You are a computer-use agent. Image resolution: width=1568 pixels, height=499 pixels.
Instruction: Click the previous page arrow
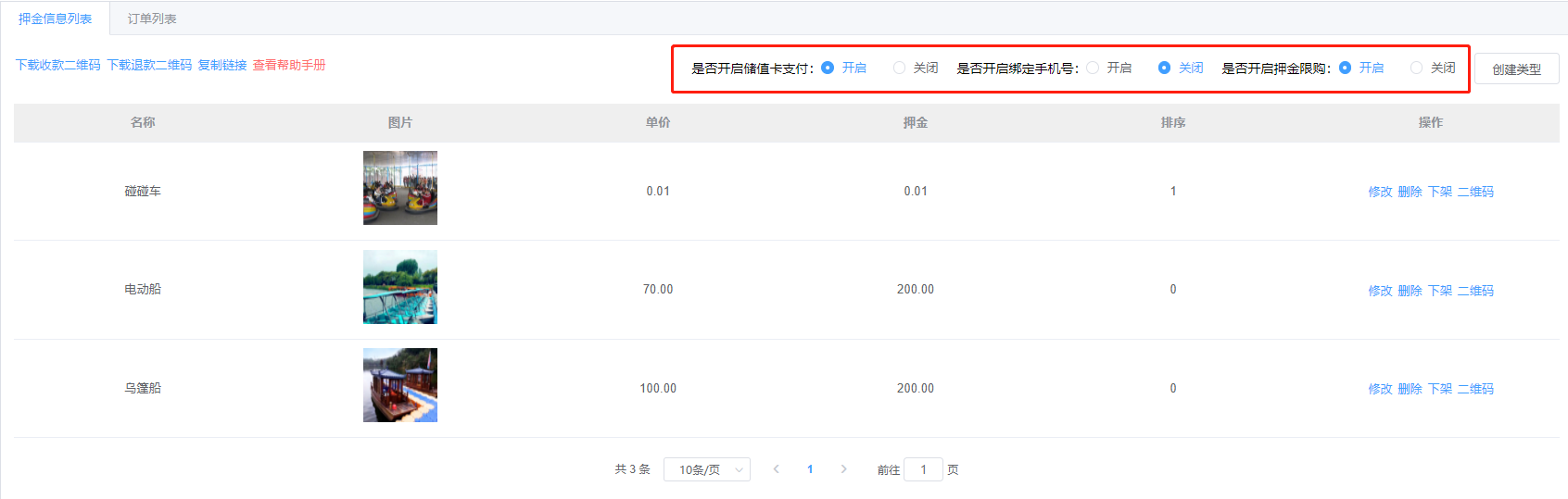click(776, 469)
